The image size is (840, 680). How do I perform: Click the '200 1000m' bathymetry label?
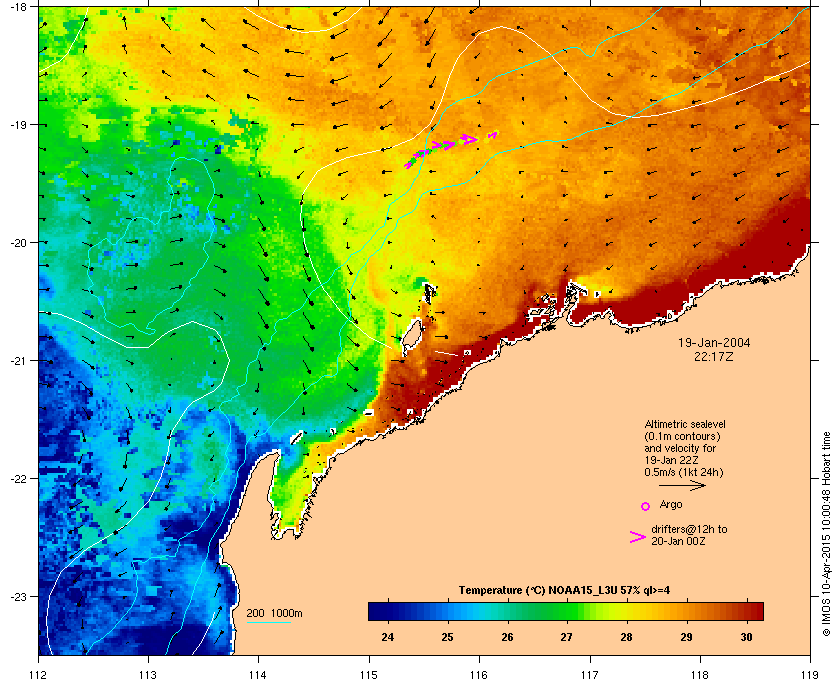tap(274, 613)
